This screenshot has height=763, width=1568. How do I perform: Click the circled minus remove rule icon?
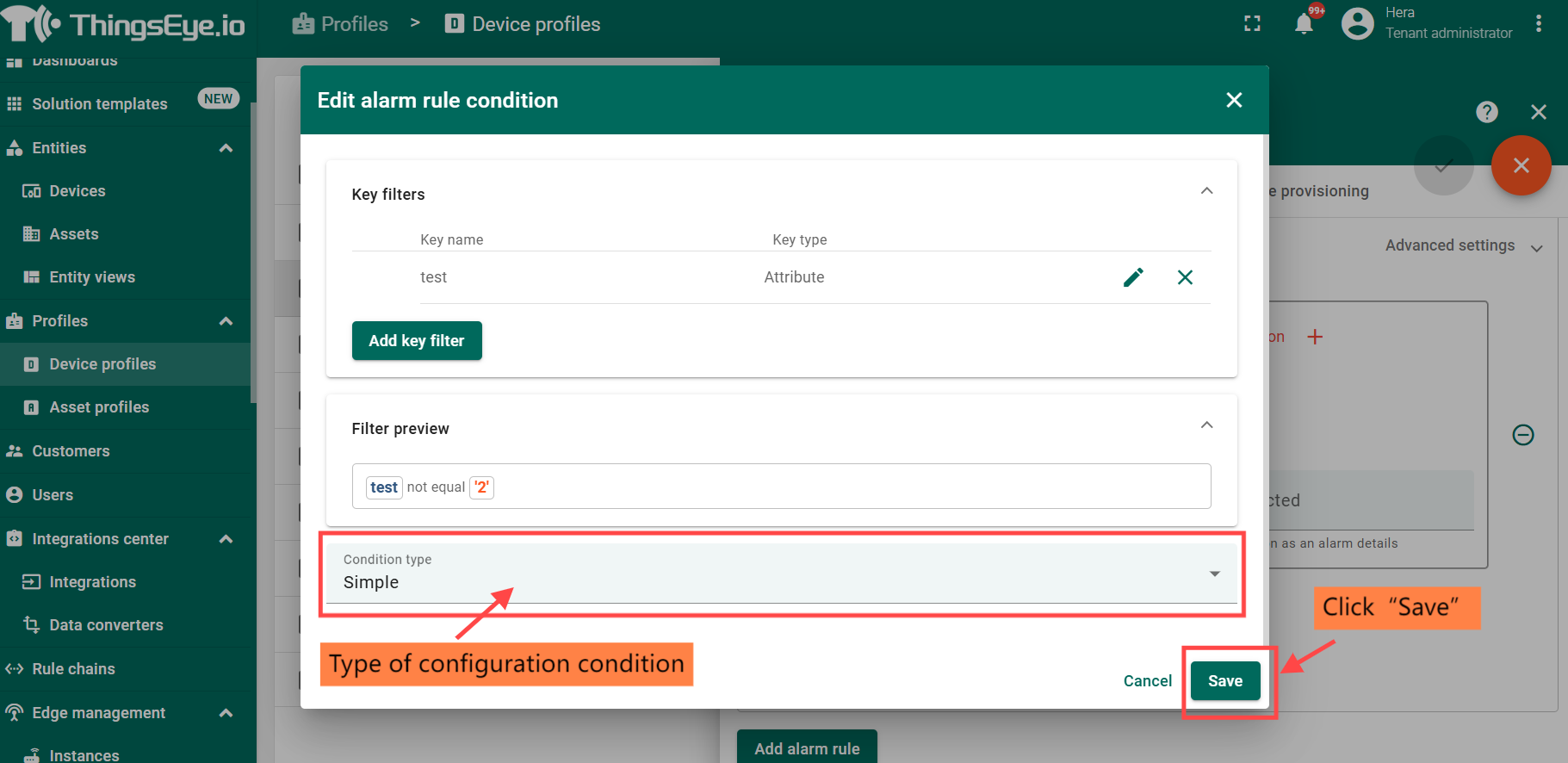(x=1522, y=435)
